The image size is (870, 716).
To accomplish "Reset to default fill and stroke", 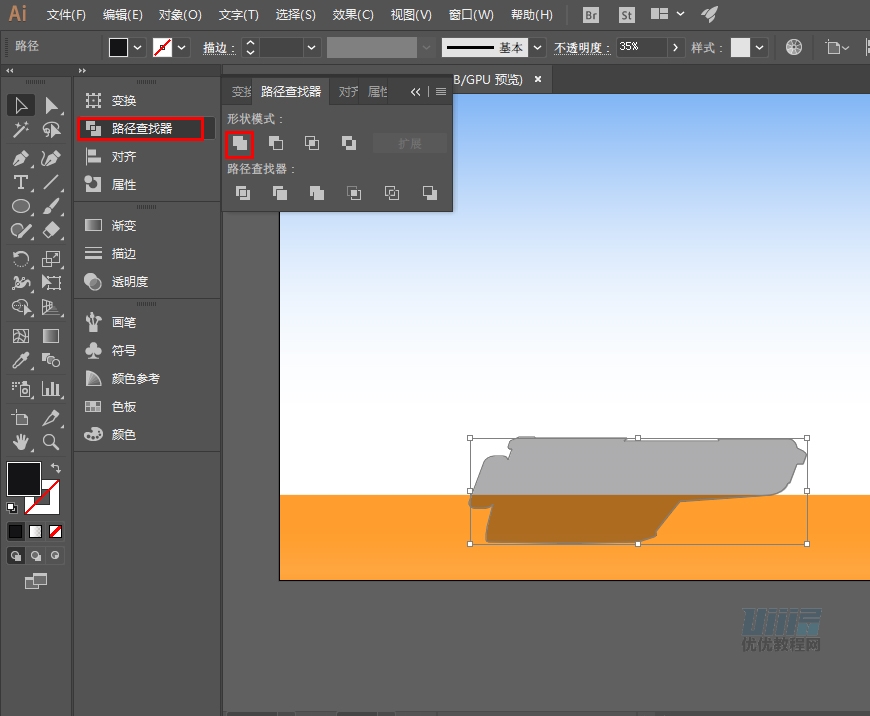I will point(12,508).
